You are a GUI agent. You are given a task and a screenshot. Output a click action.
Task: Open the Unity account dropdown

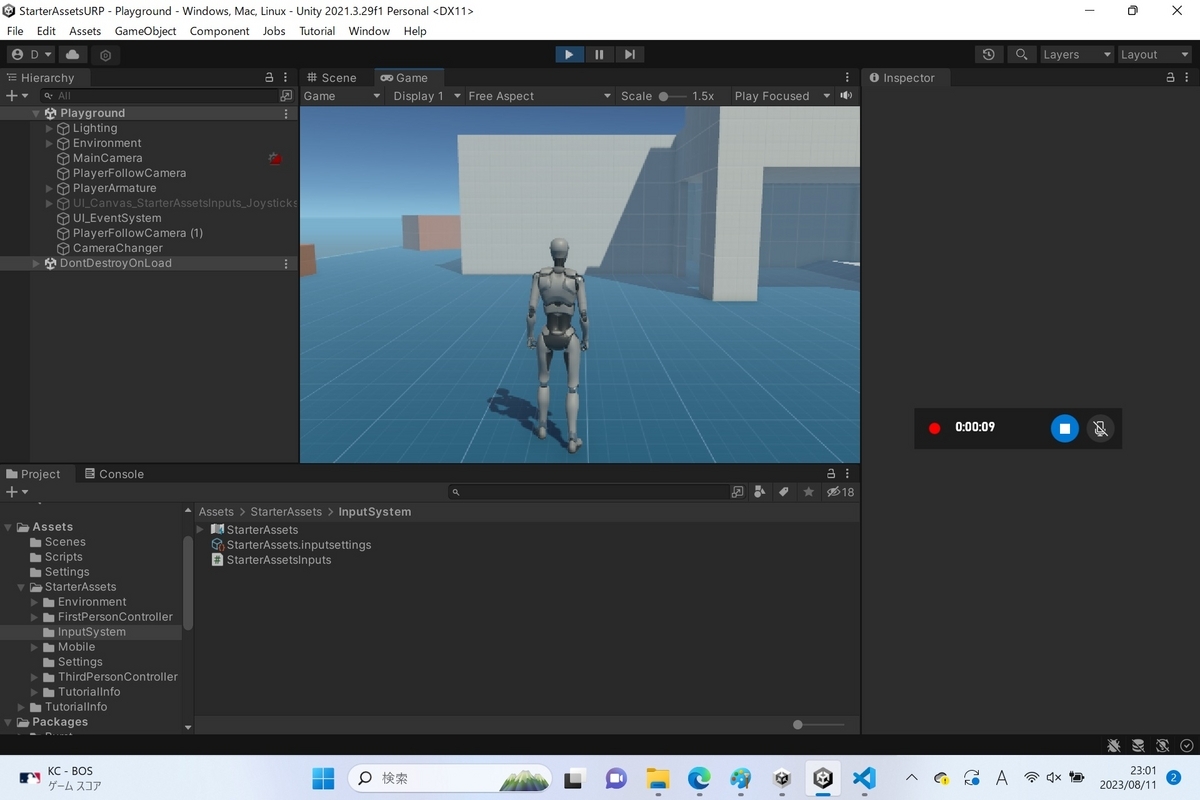[x=30, y=55]
